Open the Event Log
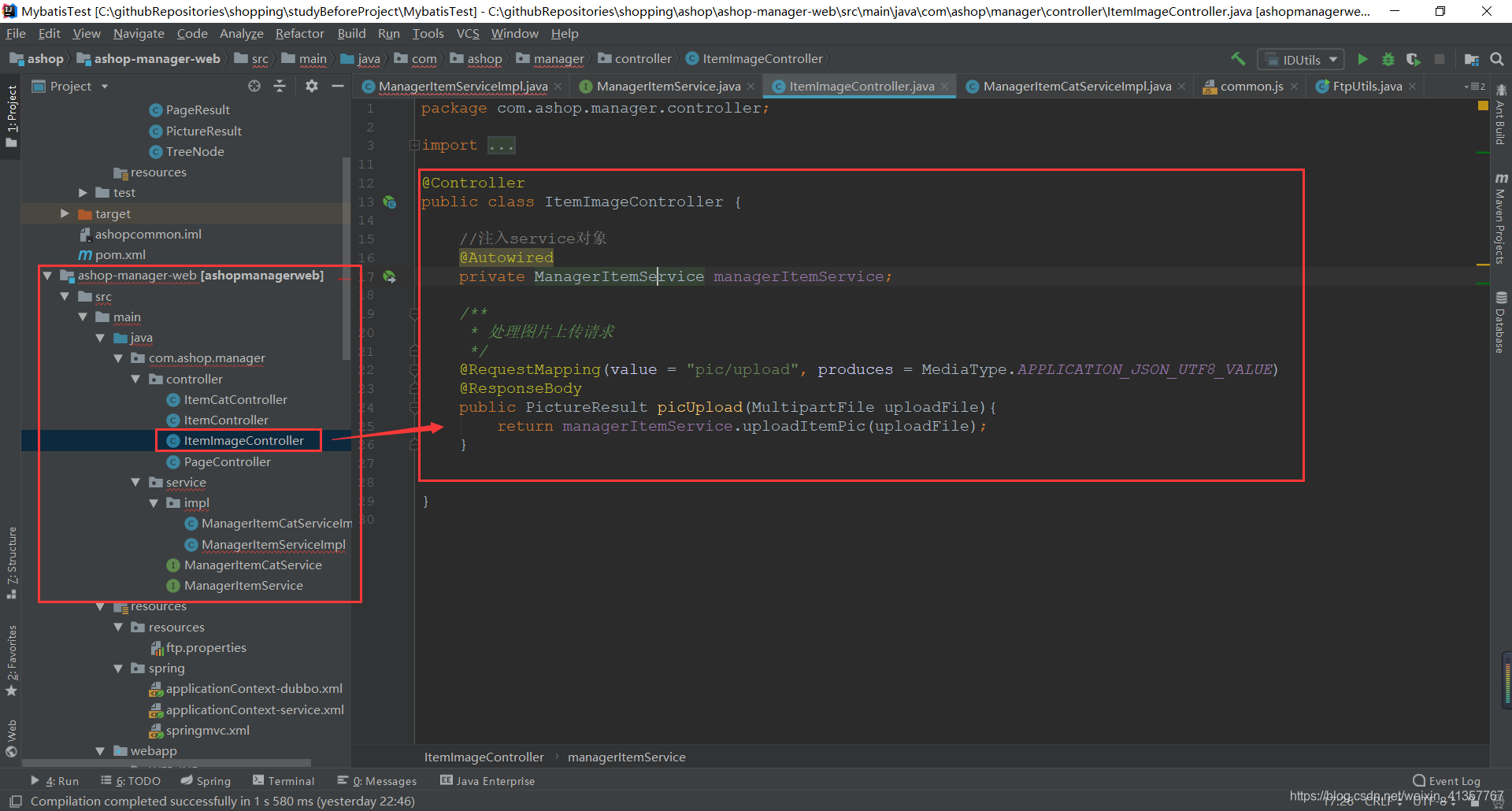The width and height of the screenshot is (1512, 811). (x=1447, y=781)
